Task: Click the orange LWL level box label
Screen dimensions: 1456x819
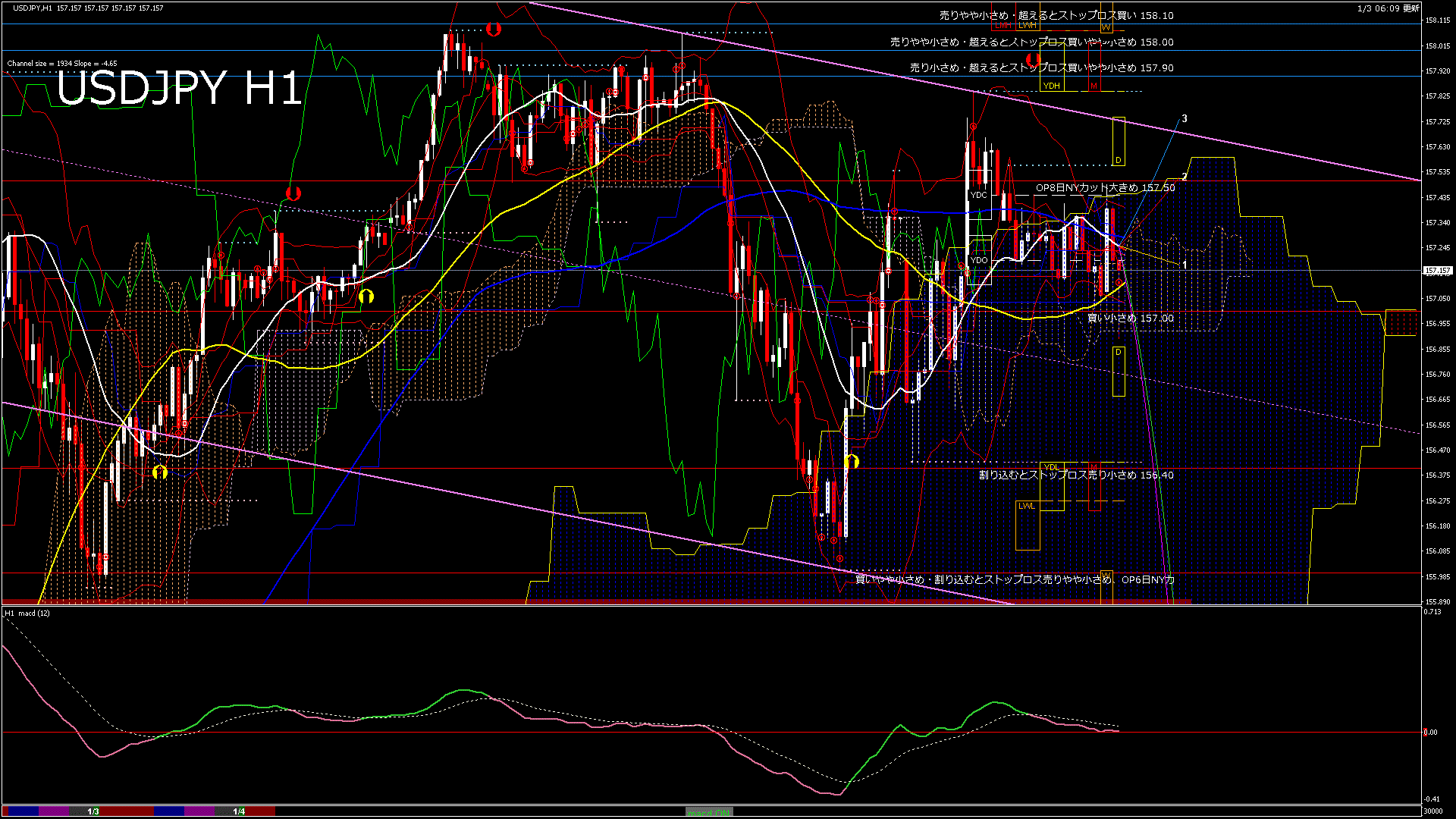Action: tap(1026, 506)
